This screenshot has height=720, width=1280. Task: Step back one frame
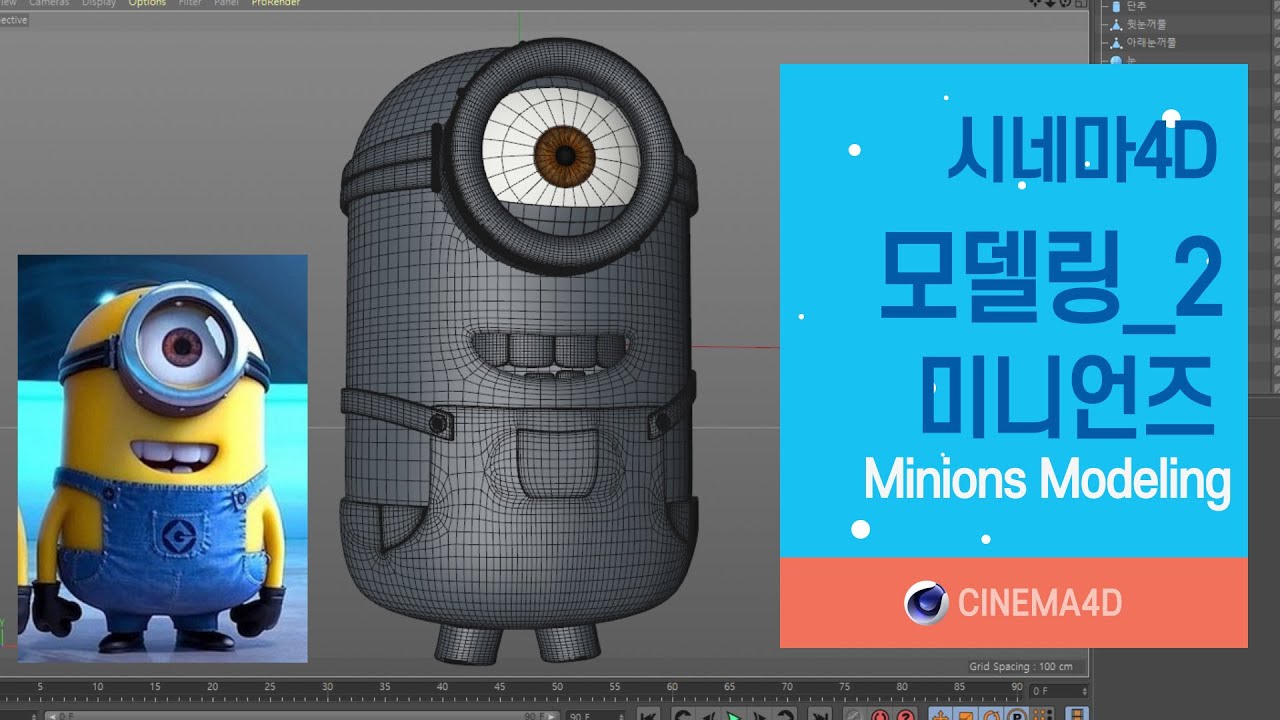[x=709, y=714]
